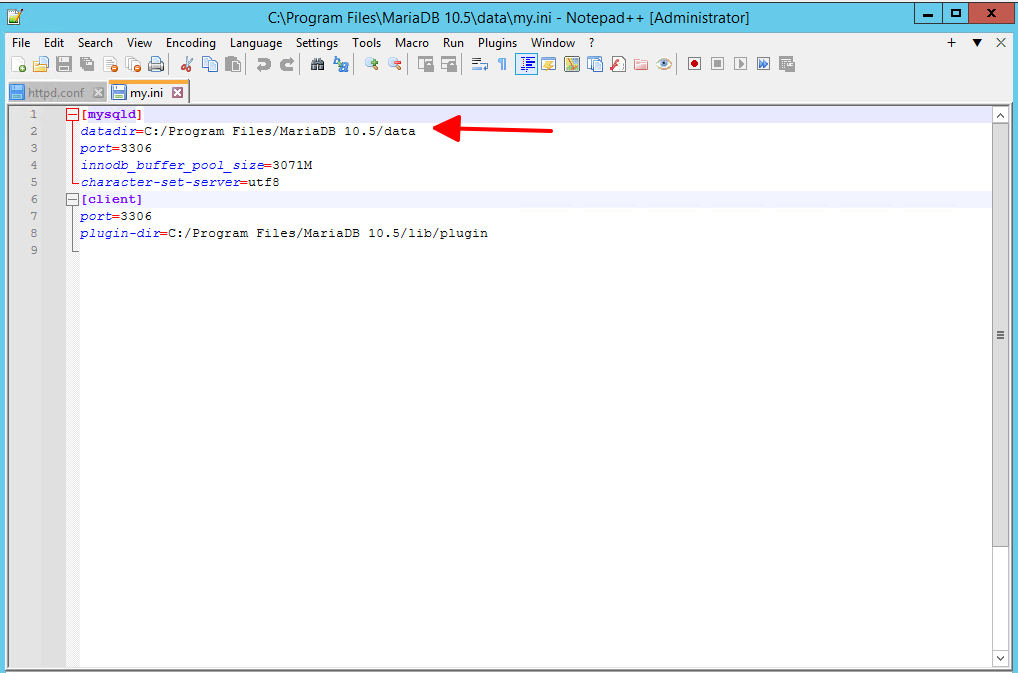Close the current document toolbar icon
The width and height of the screenshot is (1018, 673).
(x=110, y=64)
